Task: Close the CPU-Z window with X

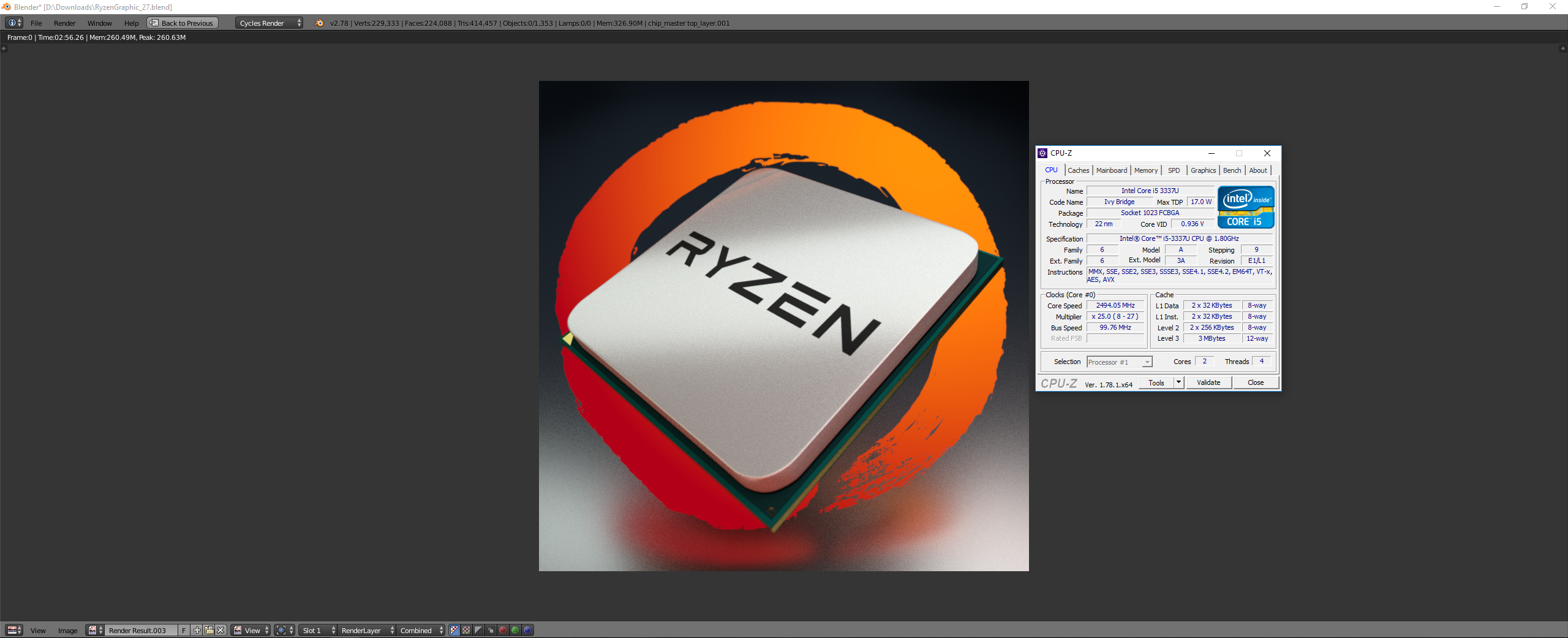Action: click(x=1267, y=153)
